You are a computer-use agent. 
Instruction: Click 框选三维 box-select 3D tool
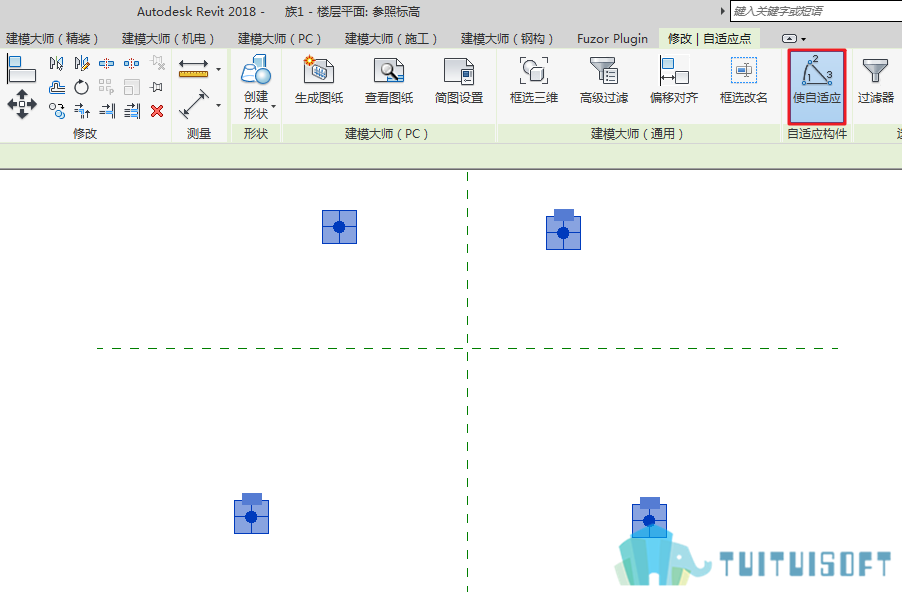tap(534, 81)
